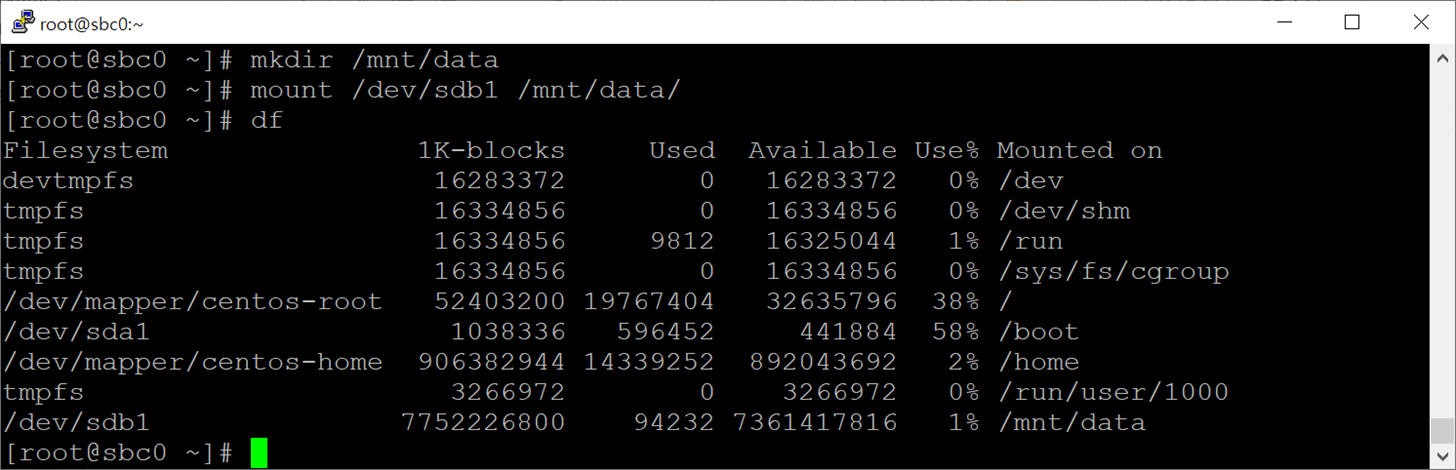The image size is (1456, 470).
Task: Click the '19767404' used value
Action: click(x=649, y=301)
